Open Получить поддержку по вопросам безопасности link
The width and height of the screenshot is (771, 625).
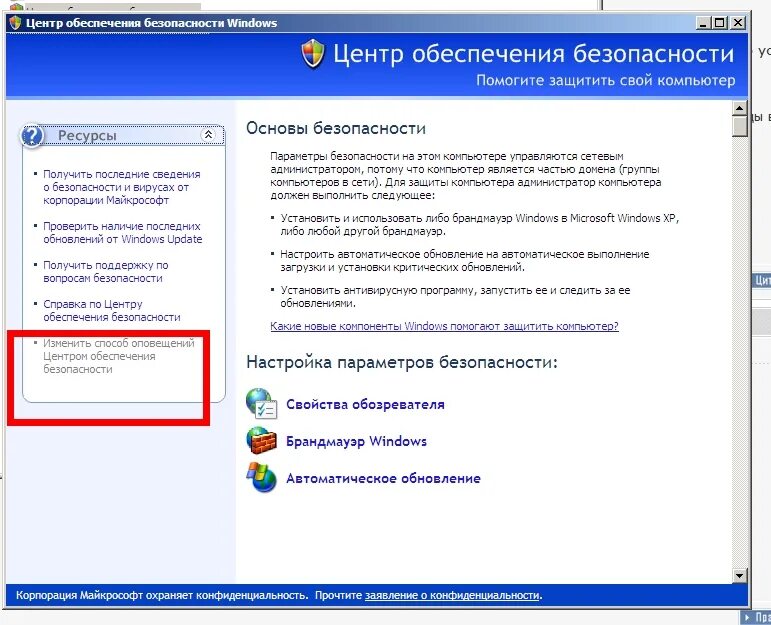click(106, 271)
